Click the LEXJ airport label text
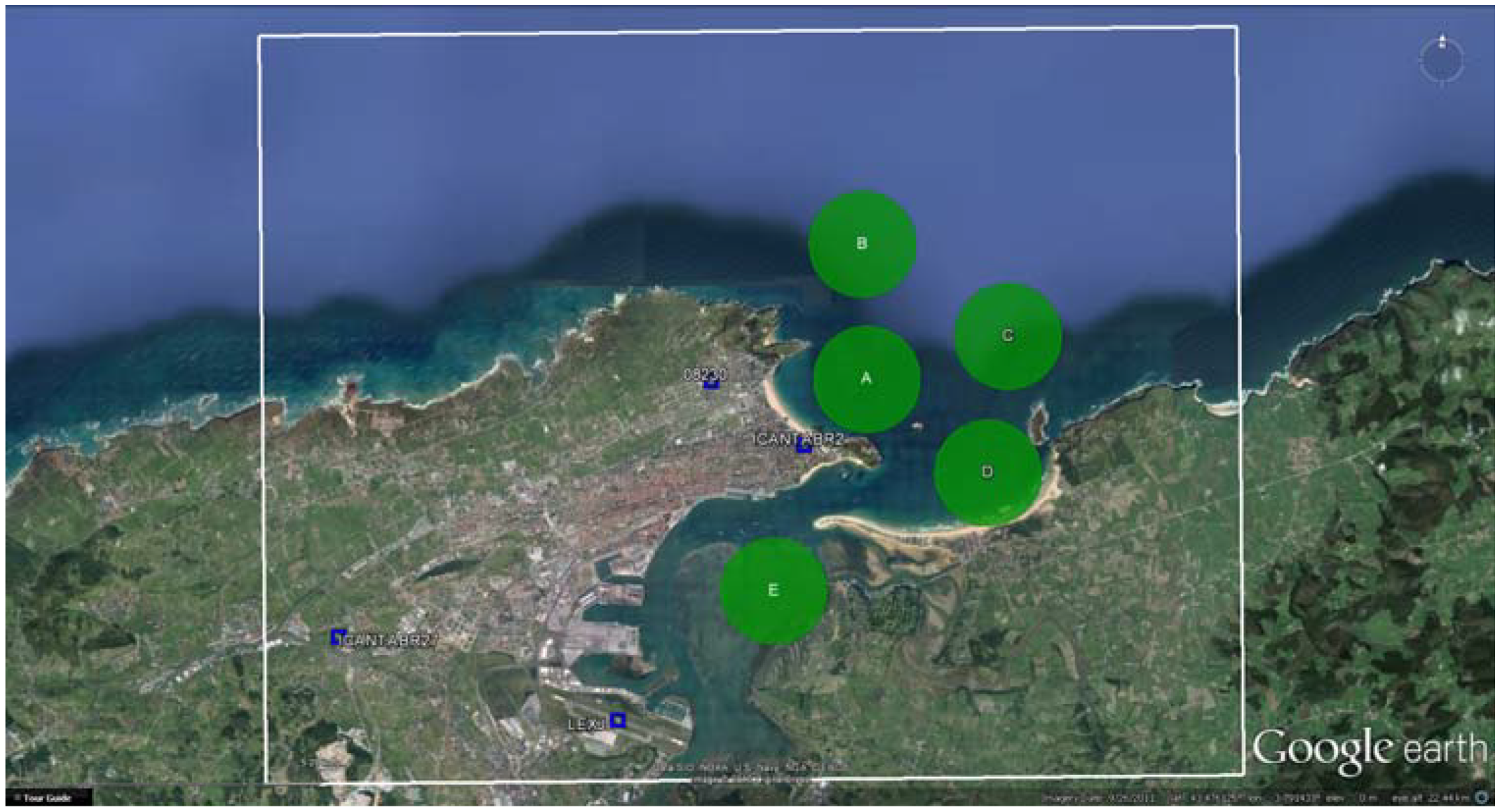This screenshot has height=812, width=1500. coord(586,724)
